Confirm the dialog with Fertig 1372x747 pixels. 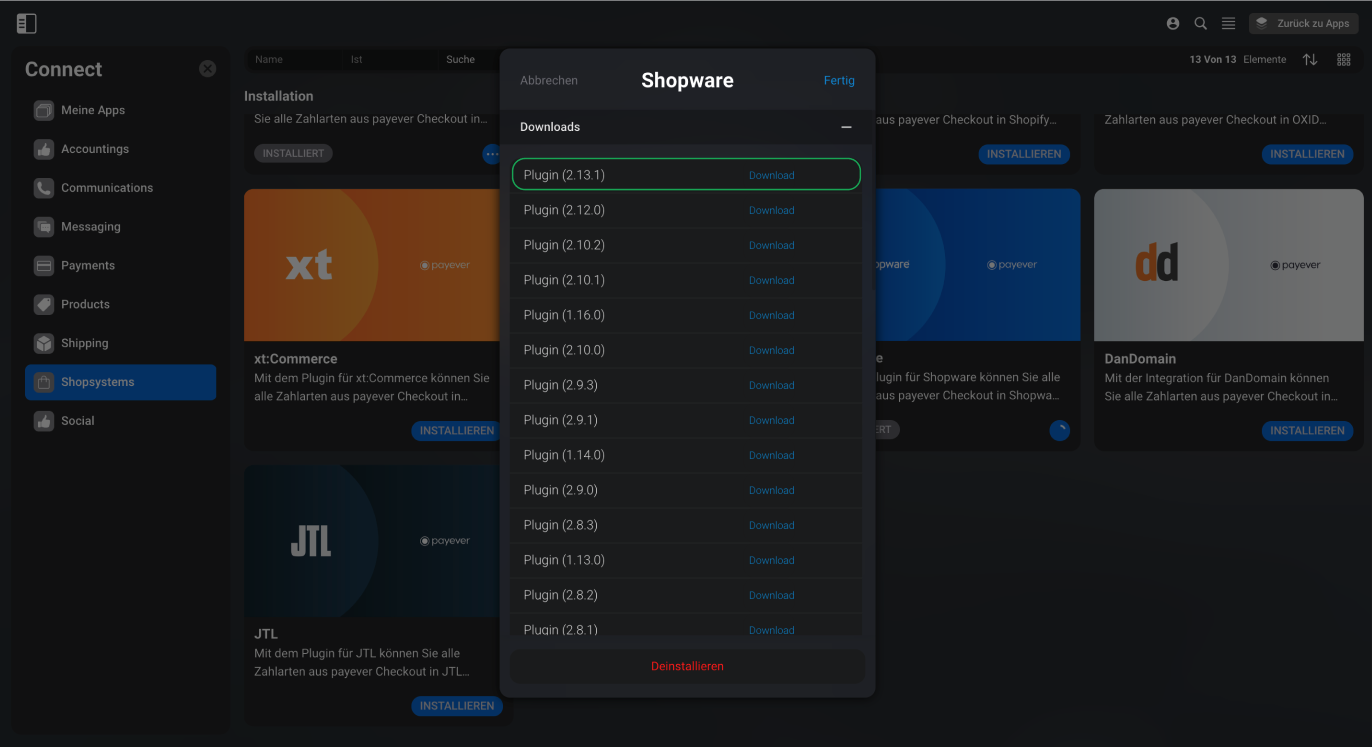coord(839,81)
